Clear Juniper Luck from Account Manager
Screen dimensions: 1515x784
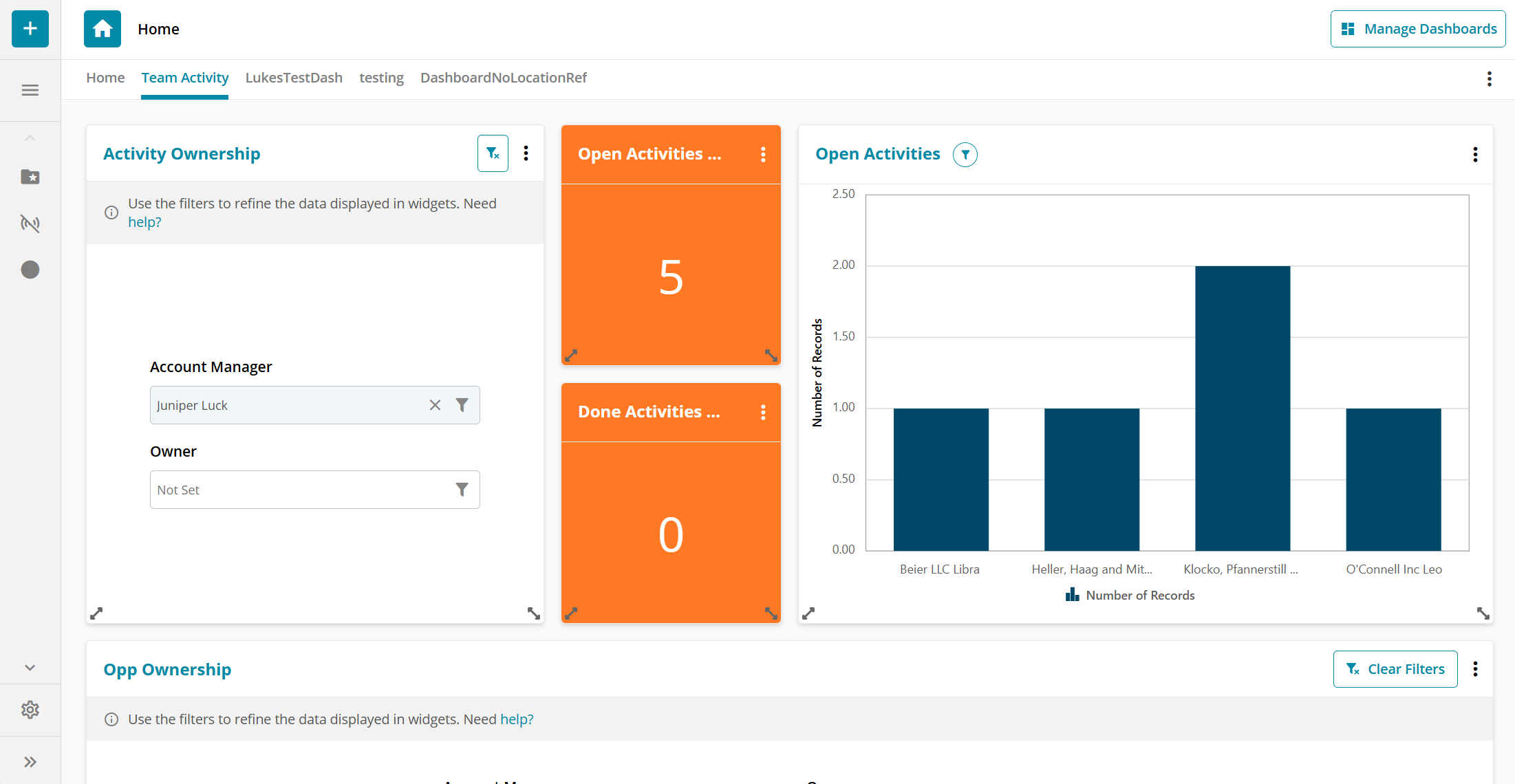tap(435, 405)
